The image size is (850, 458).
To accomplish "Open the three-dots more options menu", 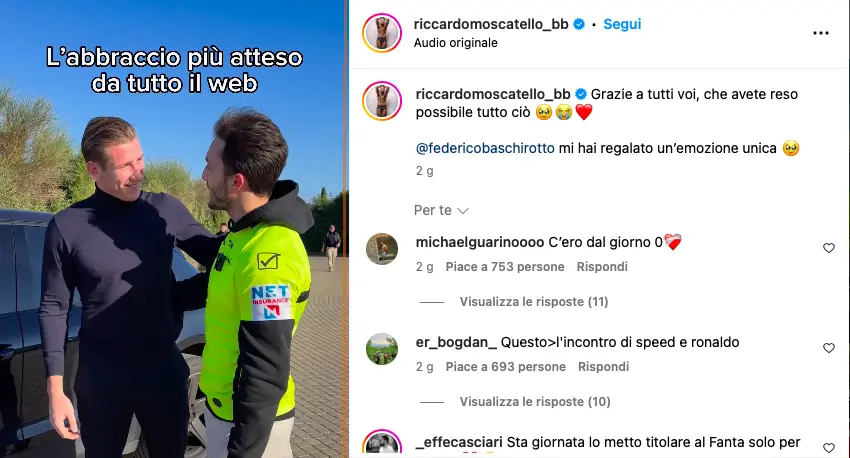I will click(x=821, y=34).
